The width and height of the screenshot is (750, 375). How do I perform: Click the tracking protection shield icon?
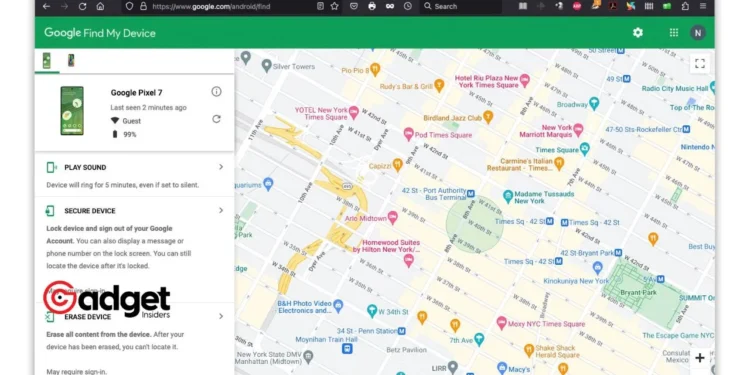[x=129, y=6]
